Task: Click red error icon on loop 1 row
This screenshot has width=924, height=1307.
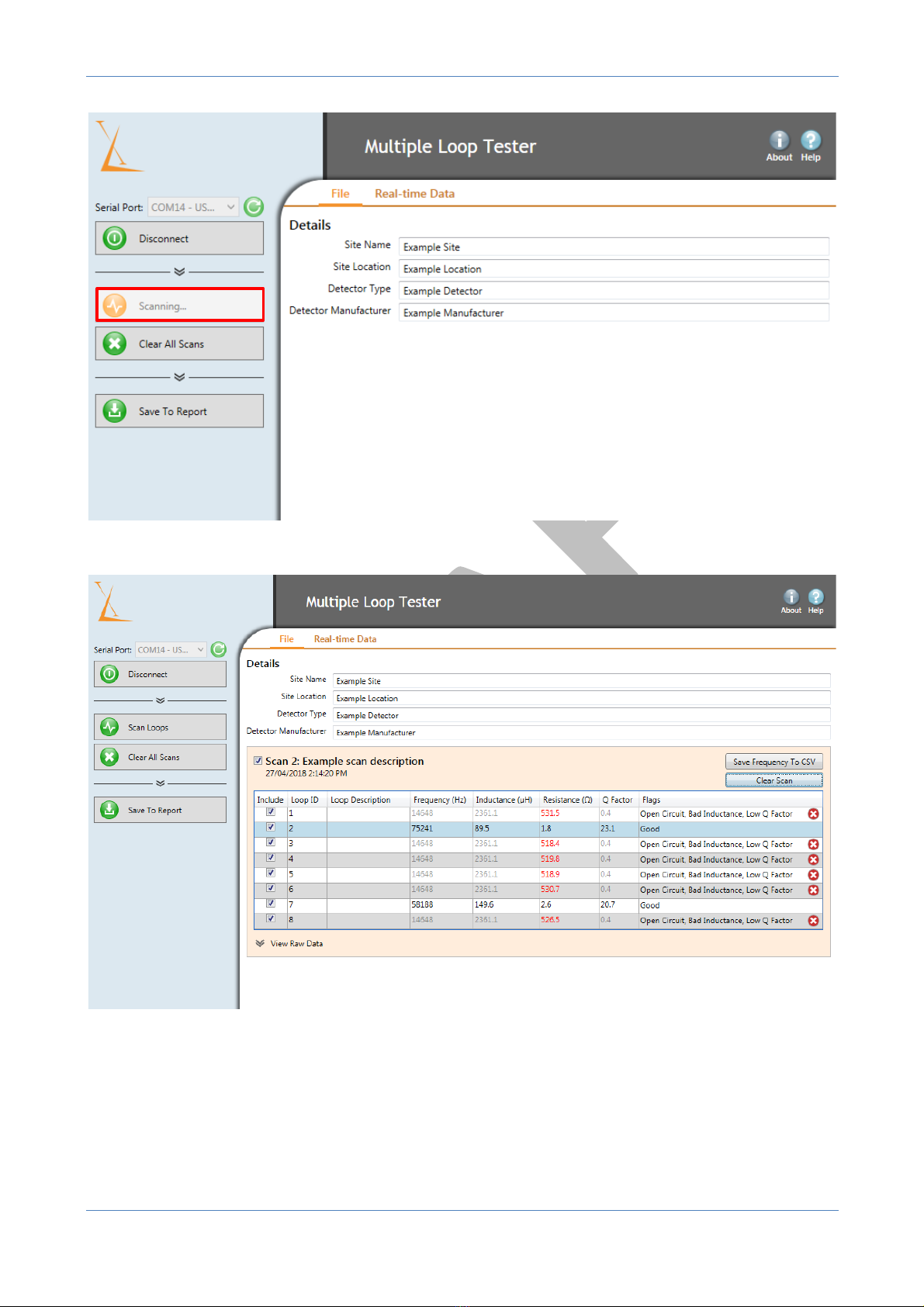Action: coord(813,814)
